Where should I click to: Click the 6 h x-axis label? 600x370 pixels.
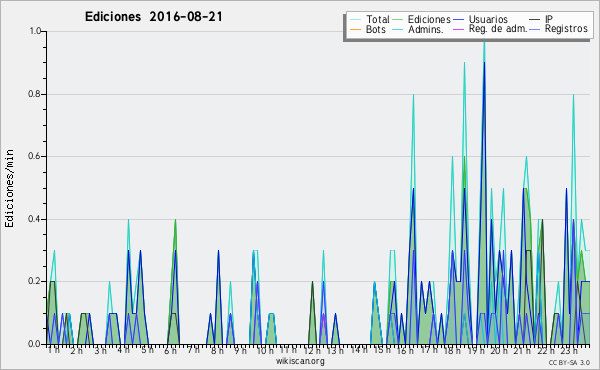coord(171,350)
